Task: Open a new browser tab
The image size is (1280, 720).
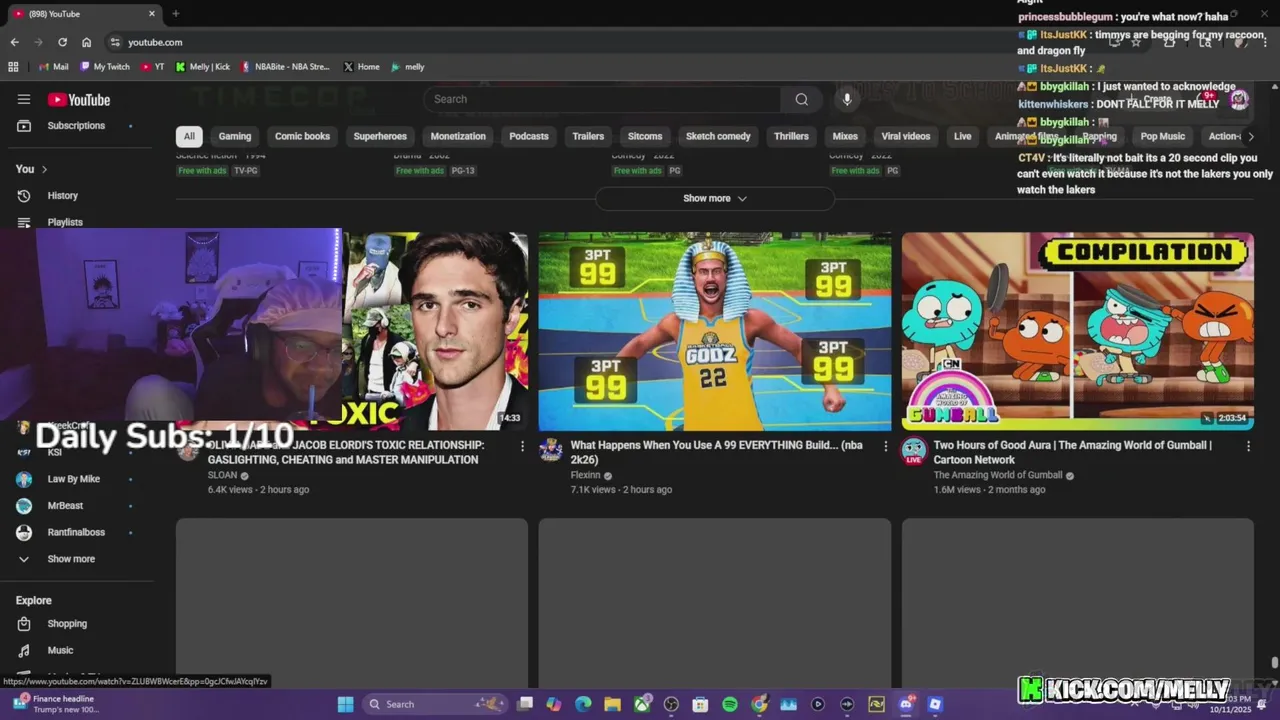Action: point(176,14)
